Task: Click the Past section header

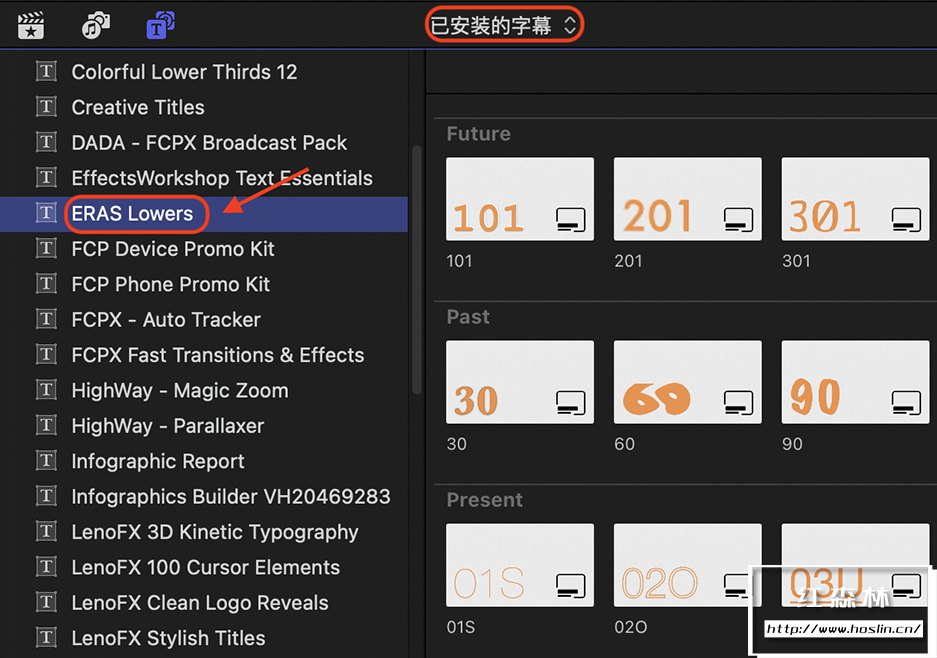Action: click(468, 317)
